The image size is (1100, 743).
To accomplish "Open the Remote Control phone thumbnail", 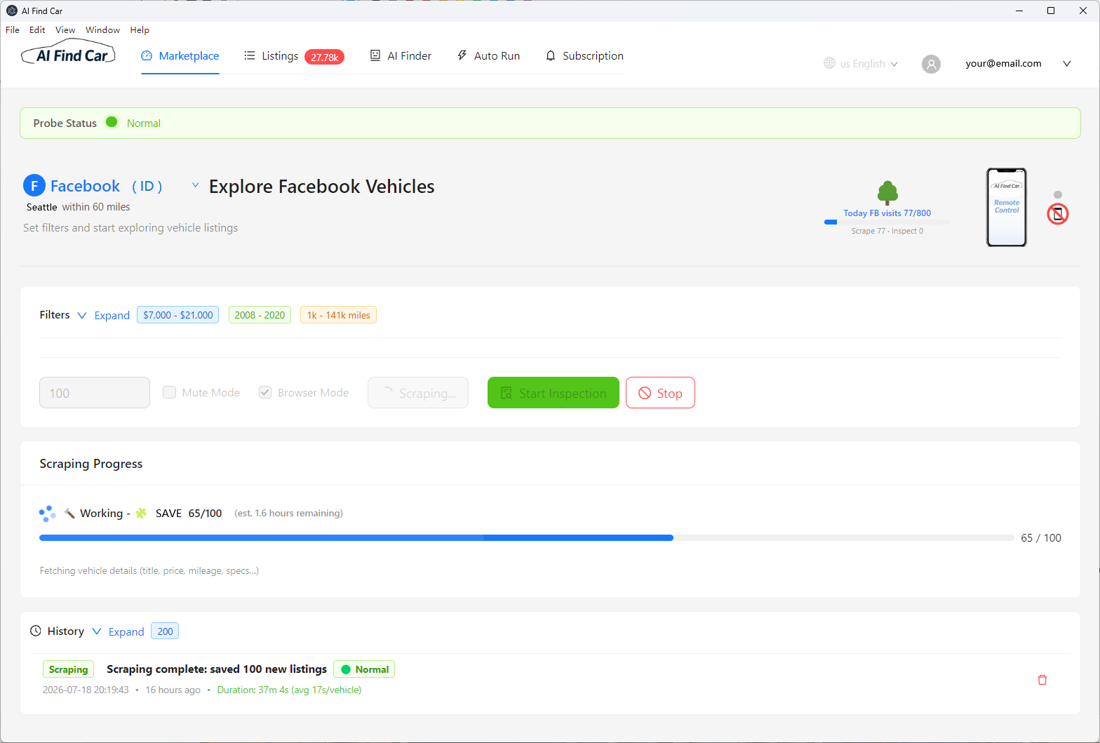I will click(x=1007, y=207).
